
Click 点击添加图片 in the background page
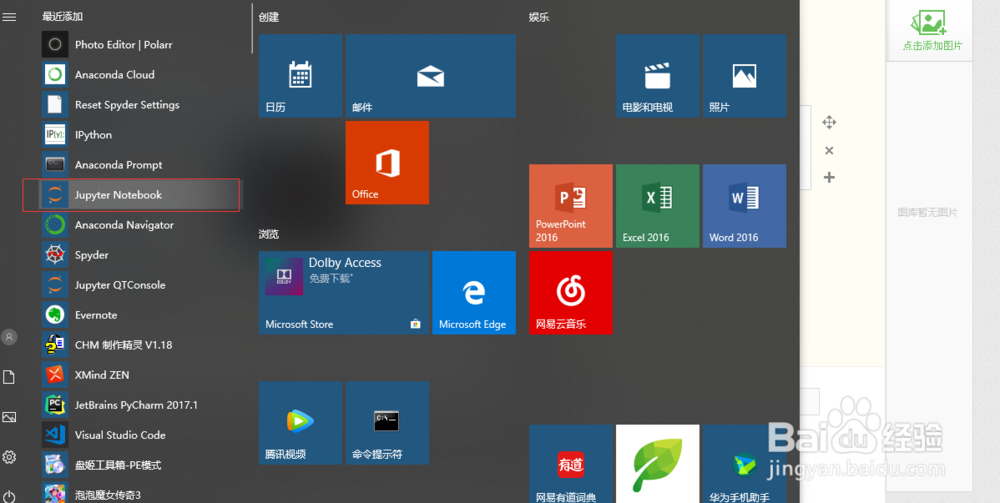[932, 31]
